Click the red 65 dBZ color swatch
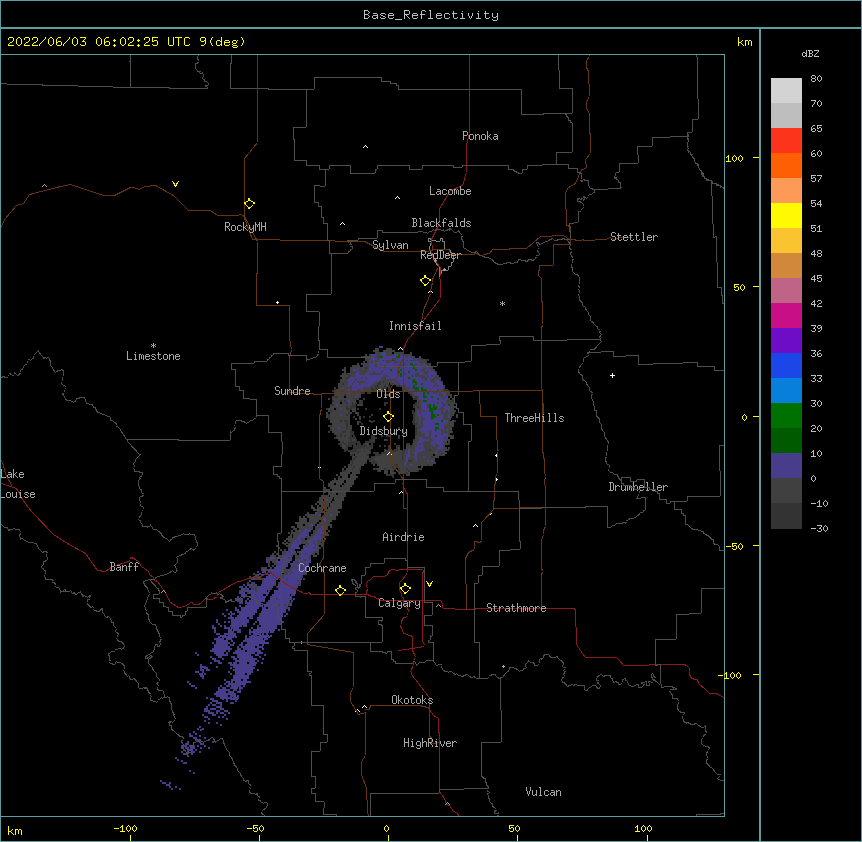 tap(786, 141)
